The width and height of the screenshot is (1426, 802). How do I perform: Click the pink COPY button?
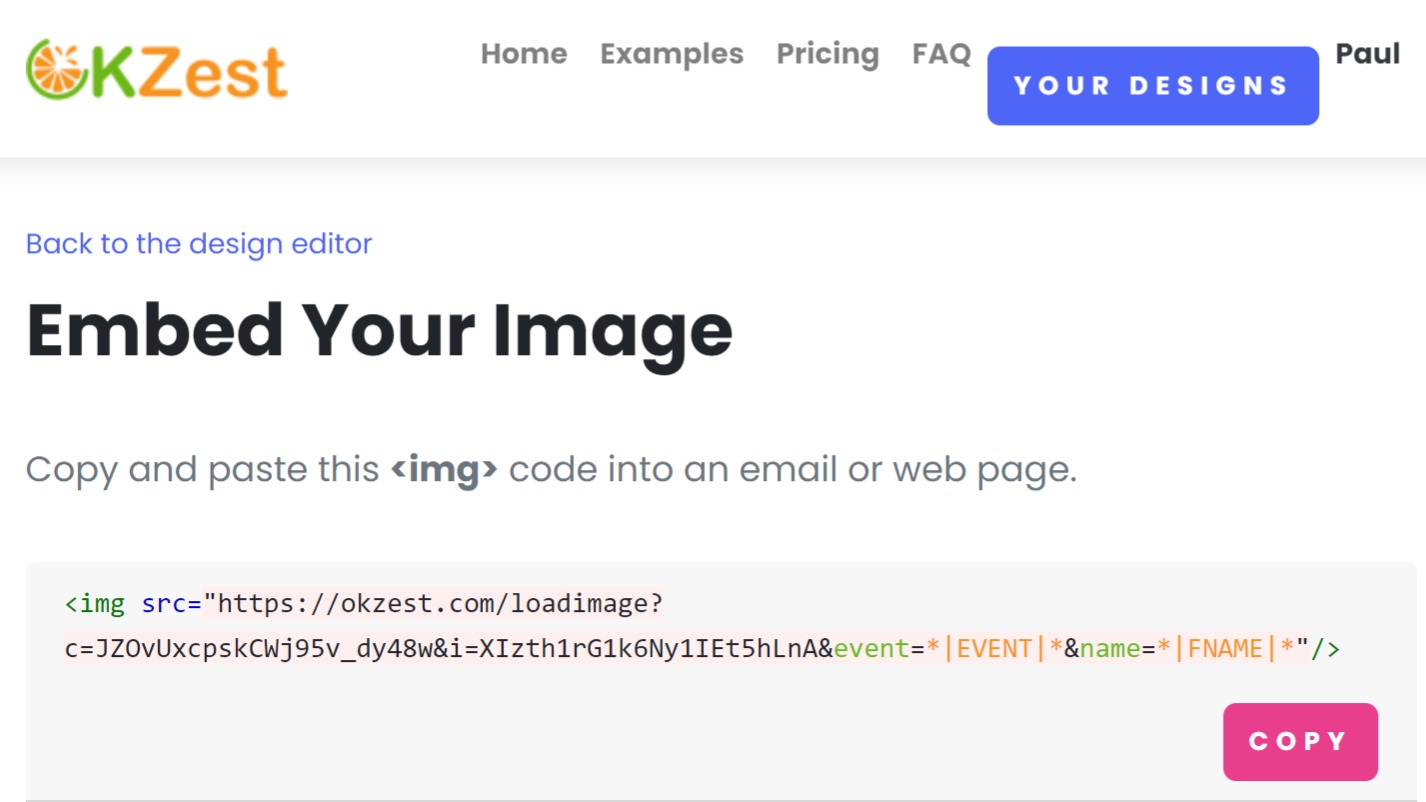(x=1300, y=742)
